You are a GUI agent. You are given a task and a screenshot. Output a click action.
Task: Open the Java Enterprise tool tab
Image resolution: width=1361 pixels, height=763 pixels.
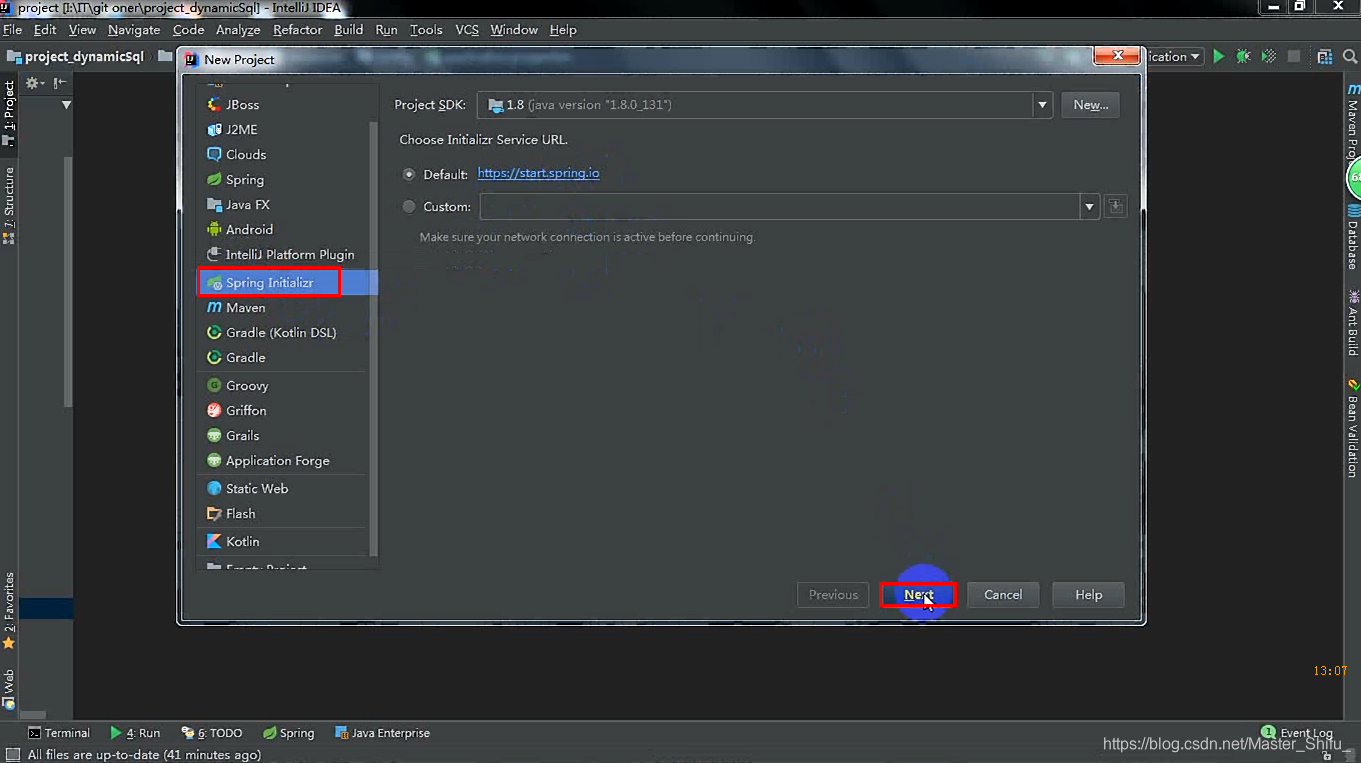pos(382,733)
